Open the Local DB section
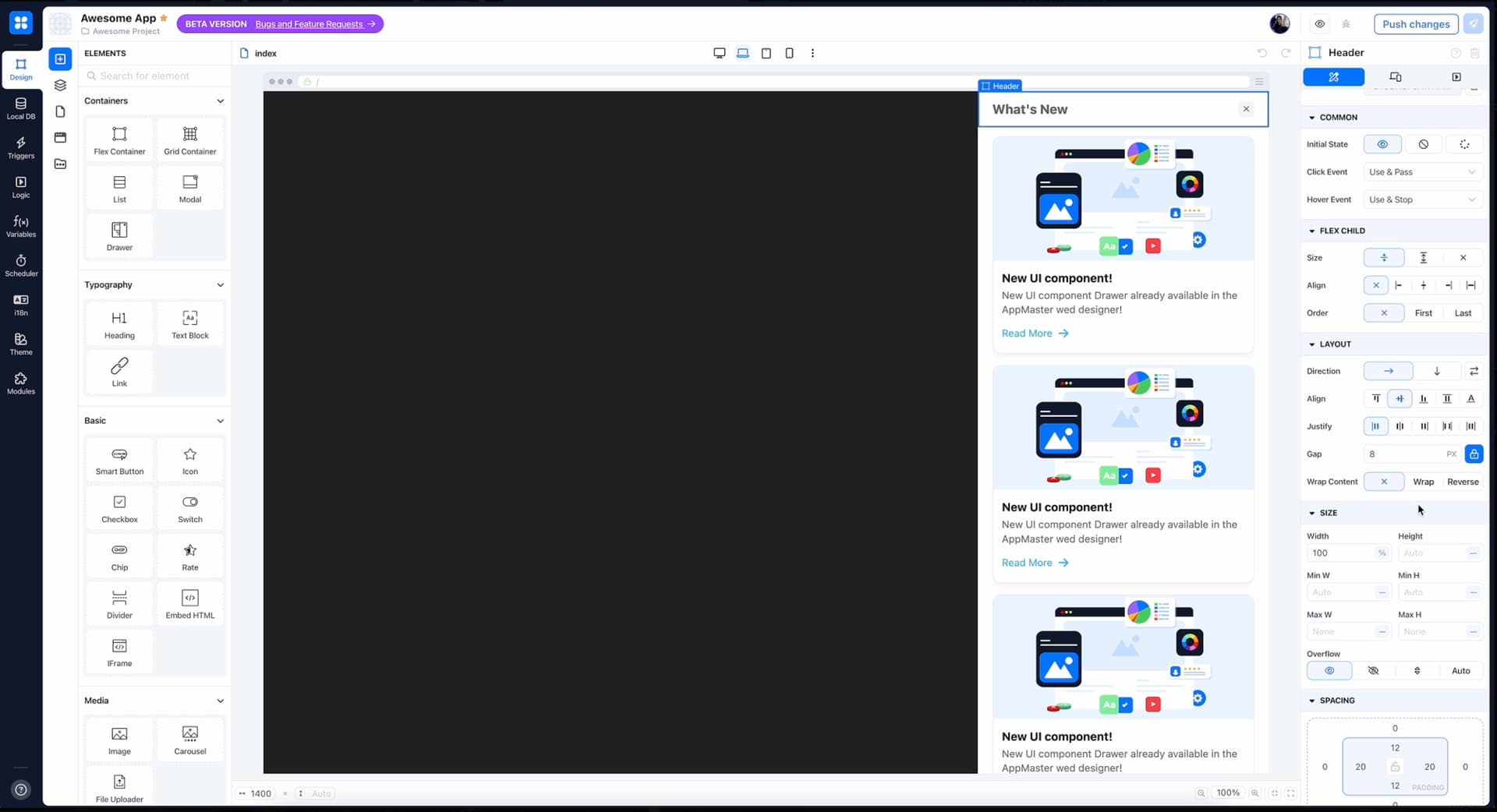This screenshot has width=1497, height=812. point(21,108)
